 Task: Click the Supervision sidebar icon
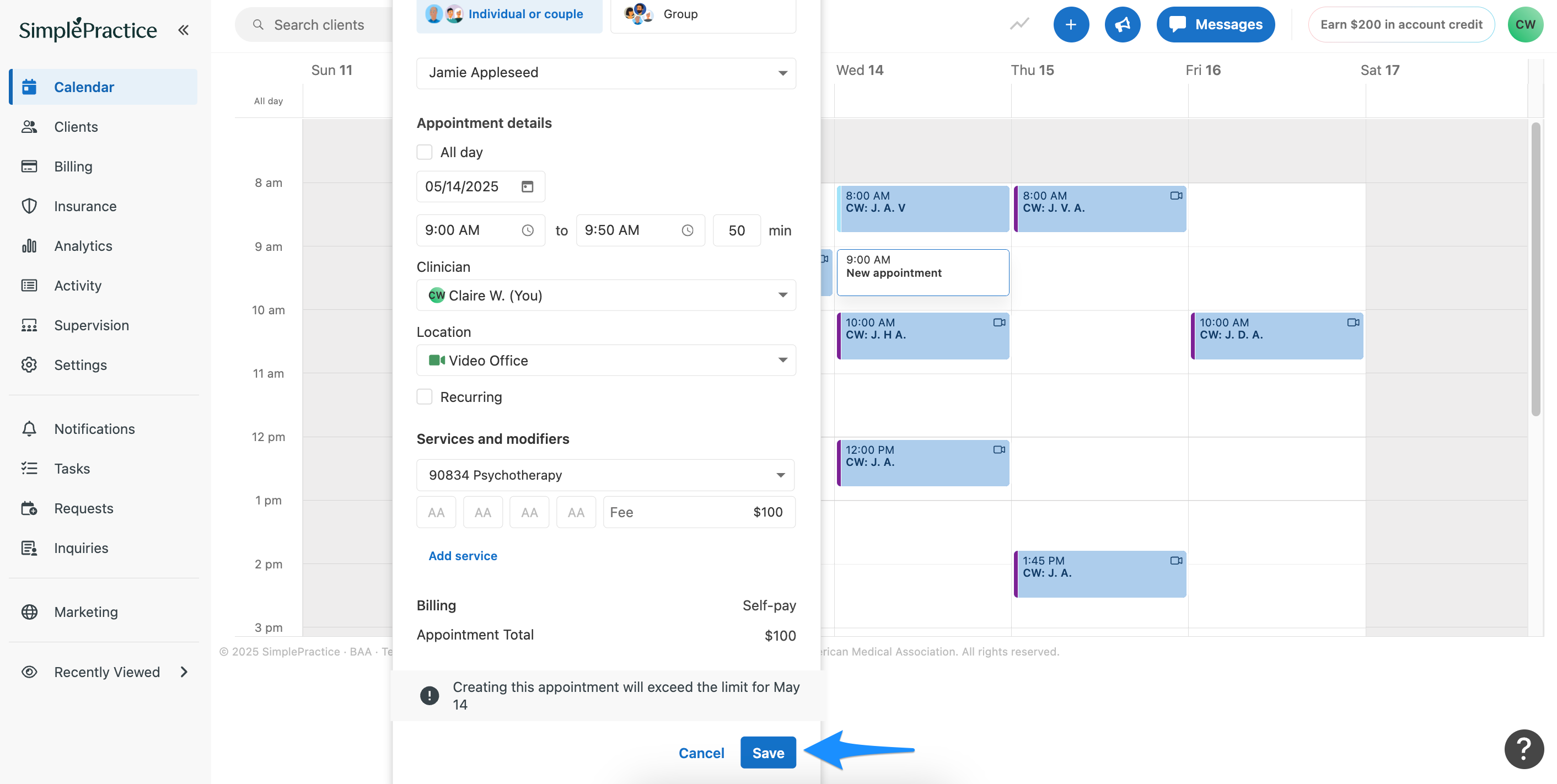[29, 325]
